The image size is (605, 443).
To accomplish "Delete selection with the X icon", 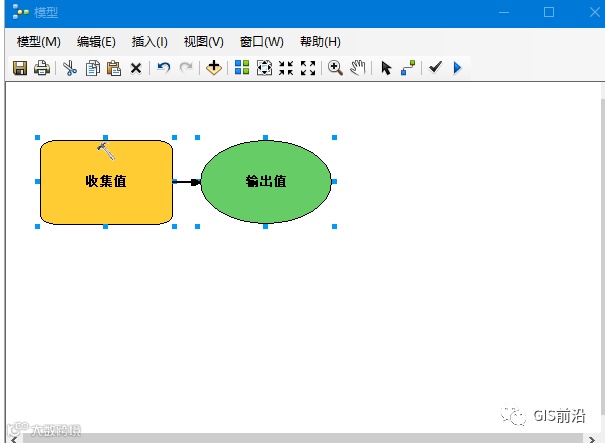I will (x=136, y=68).
